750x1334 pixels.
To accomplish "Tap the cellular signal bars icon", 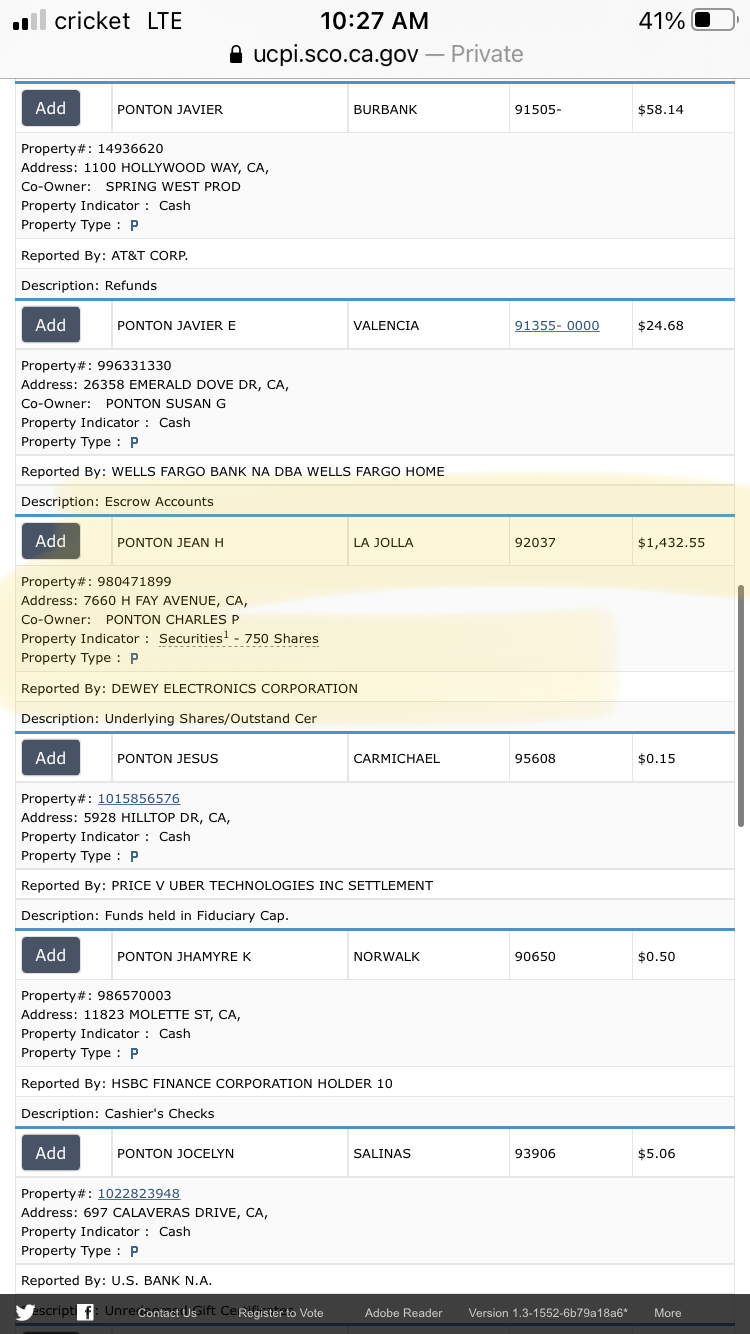I will coord(29,20).
